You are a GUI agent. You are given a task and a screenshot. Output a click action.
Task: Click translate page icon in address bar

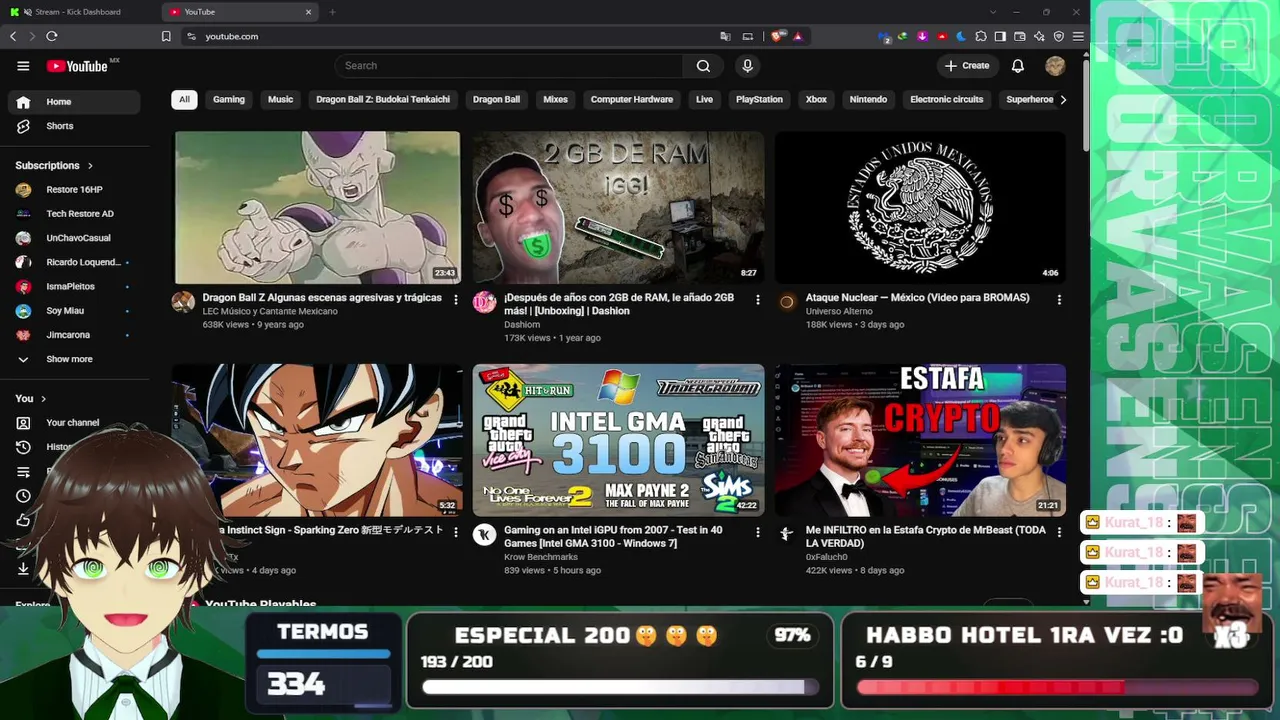725,36
